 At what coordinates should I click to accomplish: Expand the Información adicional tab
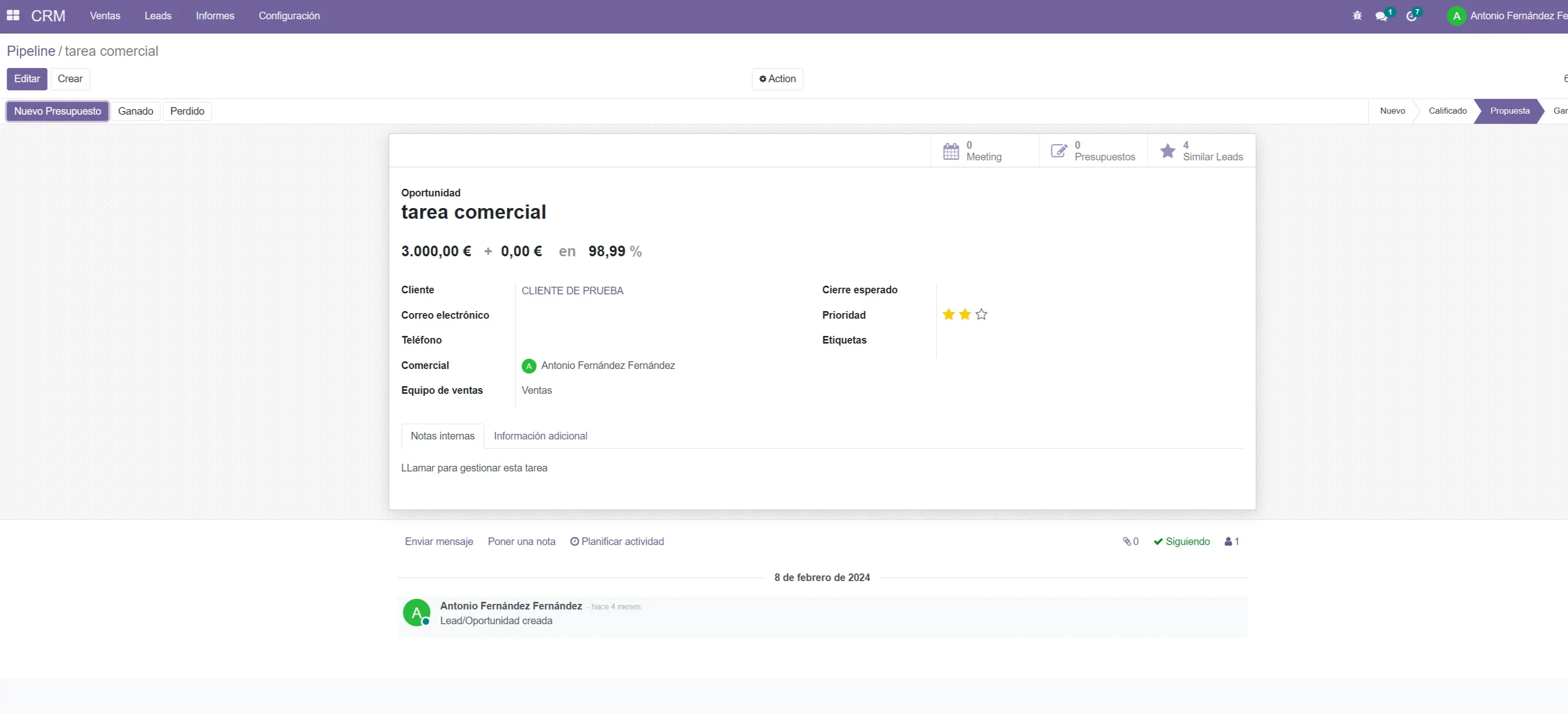(x=540, y=435)
